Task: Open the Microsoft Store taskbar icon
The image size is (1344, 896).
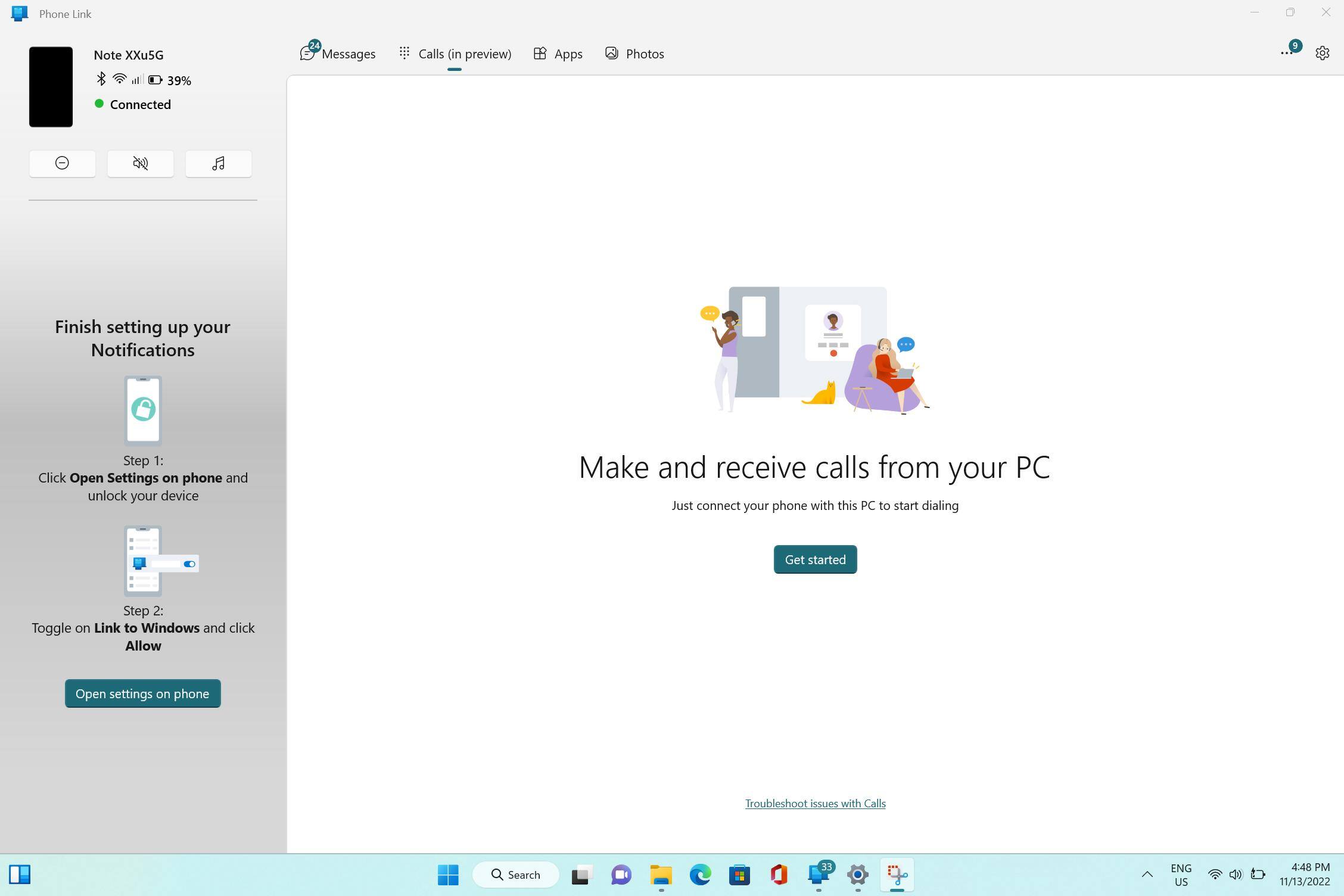Action: (739, 875)
